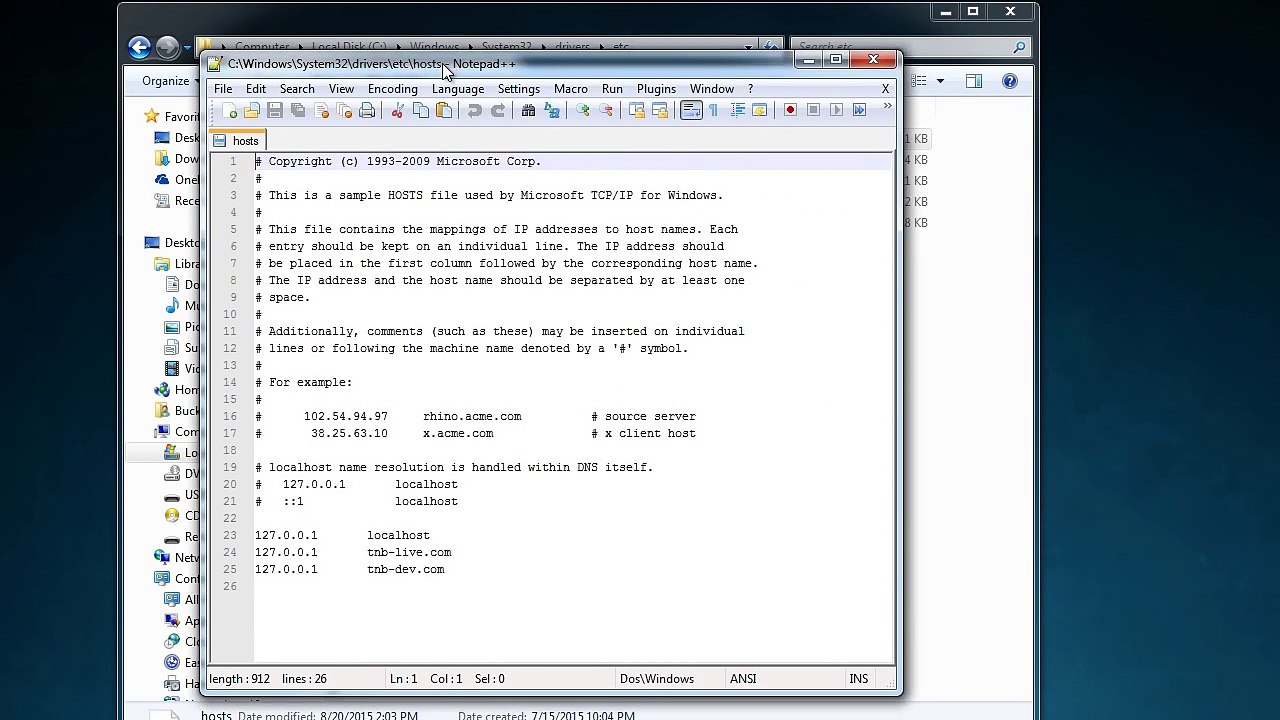Click the Paste clipboard icon
Image resolution: width=1280 pixels, height=720 pixels.
[444, 110]
